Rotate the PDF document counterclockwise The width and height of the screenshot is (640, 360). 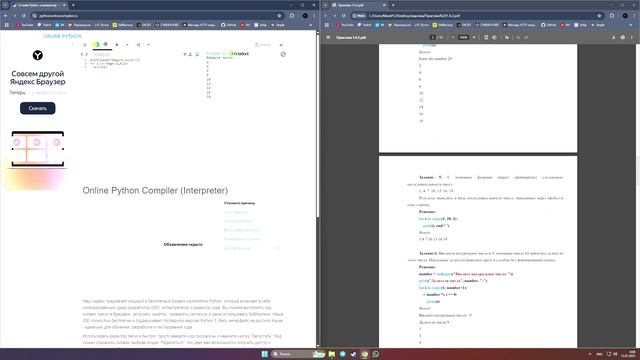coord(494,37)
